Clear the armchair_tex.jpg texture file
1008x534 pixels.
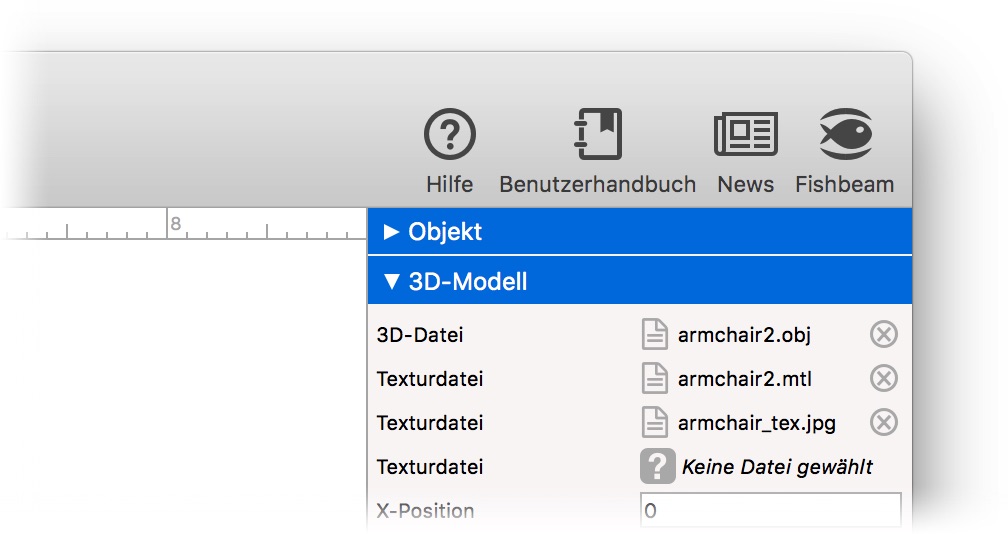pos(883,423)
